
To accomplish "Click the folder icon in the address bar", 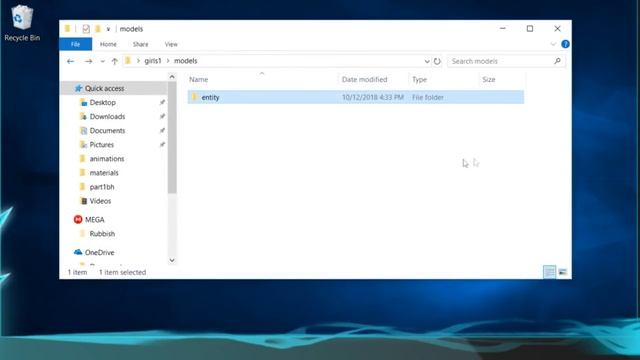I will [128, 61].
